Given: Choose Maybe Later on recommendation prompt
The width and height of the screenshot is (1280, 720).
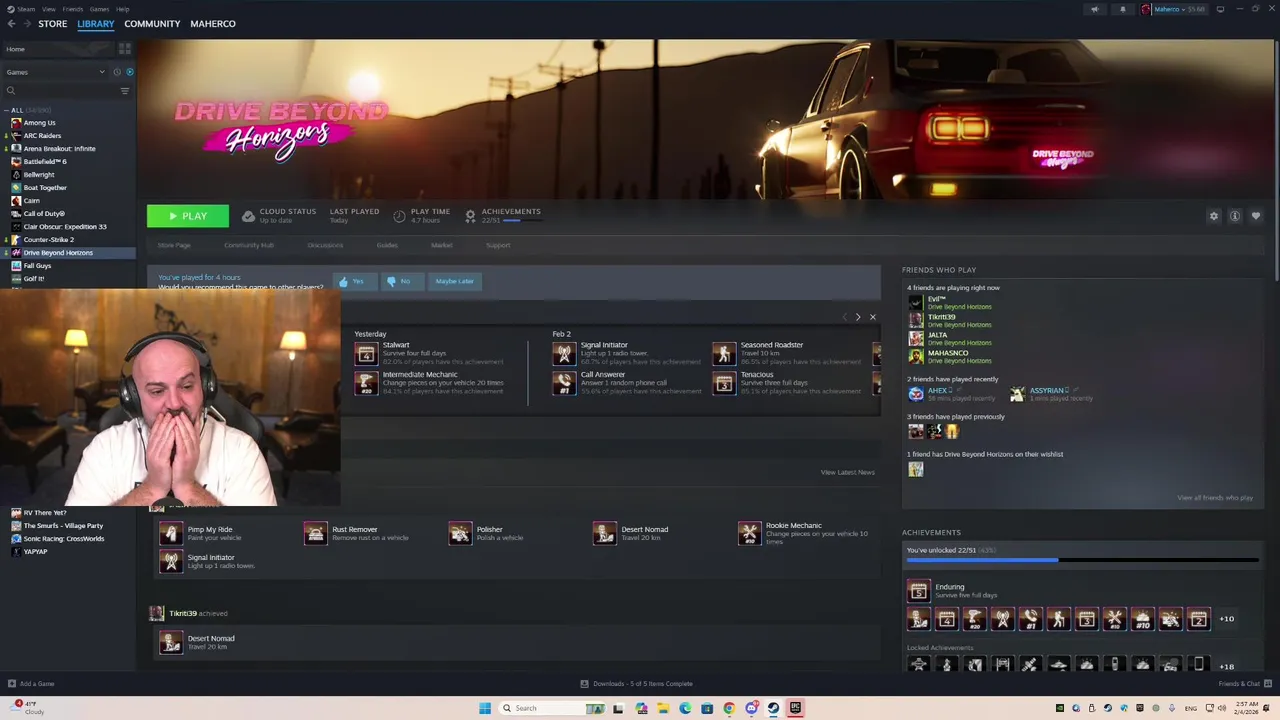Looking at the screenshot, I should tap(454, 282).
